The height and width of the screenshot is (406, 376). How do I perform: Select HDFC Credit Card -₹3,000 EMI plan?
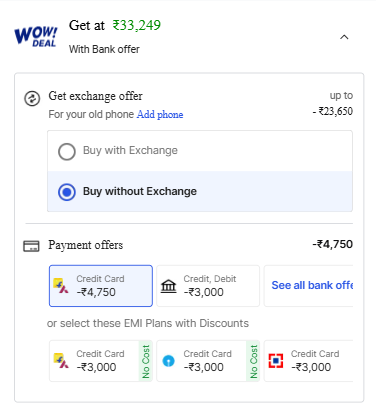point(308,361)
